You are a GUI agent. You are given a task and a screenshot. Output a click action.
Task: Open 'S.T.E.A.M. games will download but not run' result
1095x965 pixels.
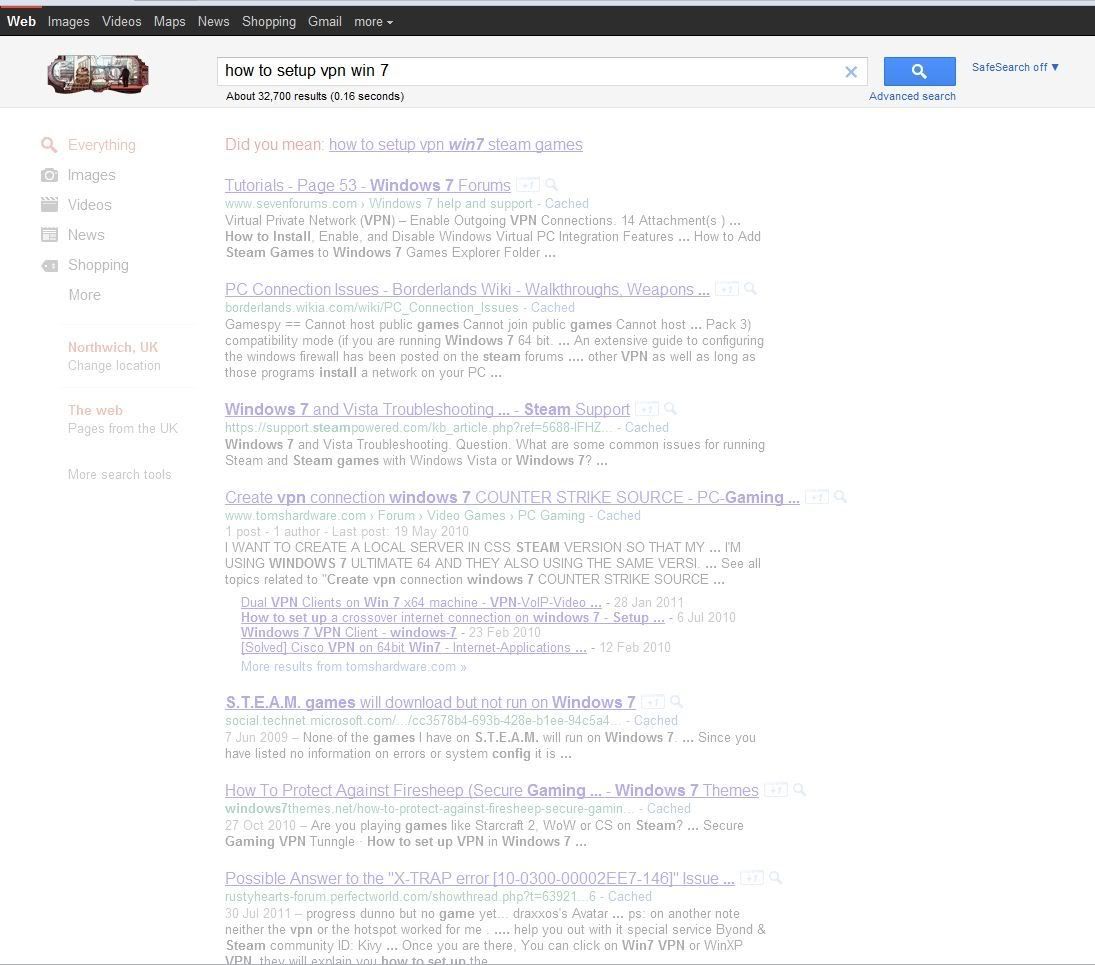point(430,702)
